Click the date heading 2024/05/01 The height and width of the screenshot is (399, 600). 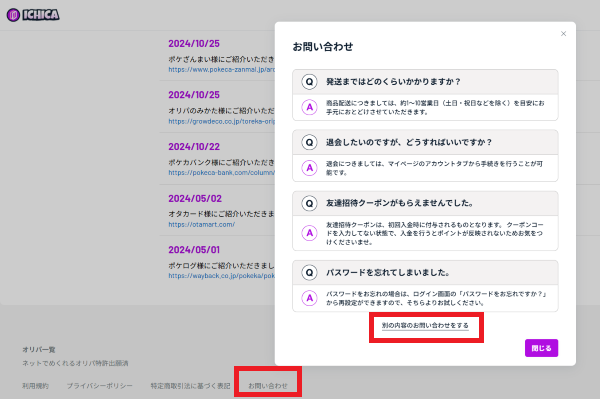tap(194, 250)
